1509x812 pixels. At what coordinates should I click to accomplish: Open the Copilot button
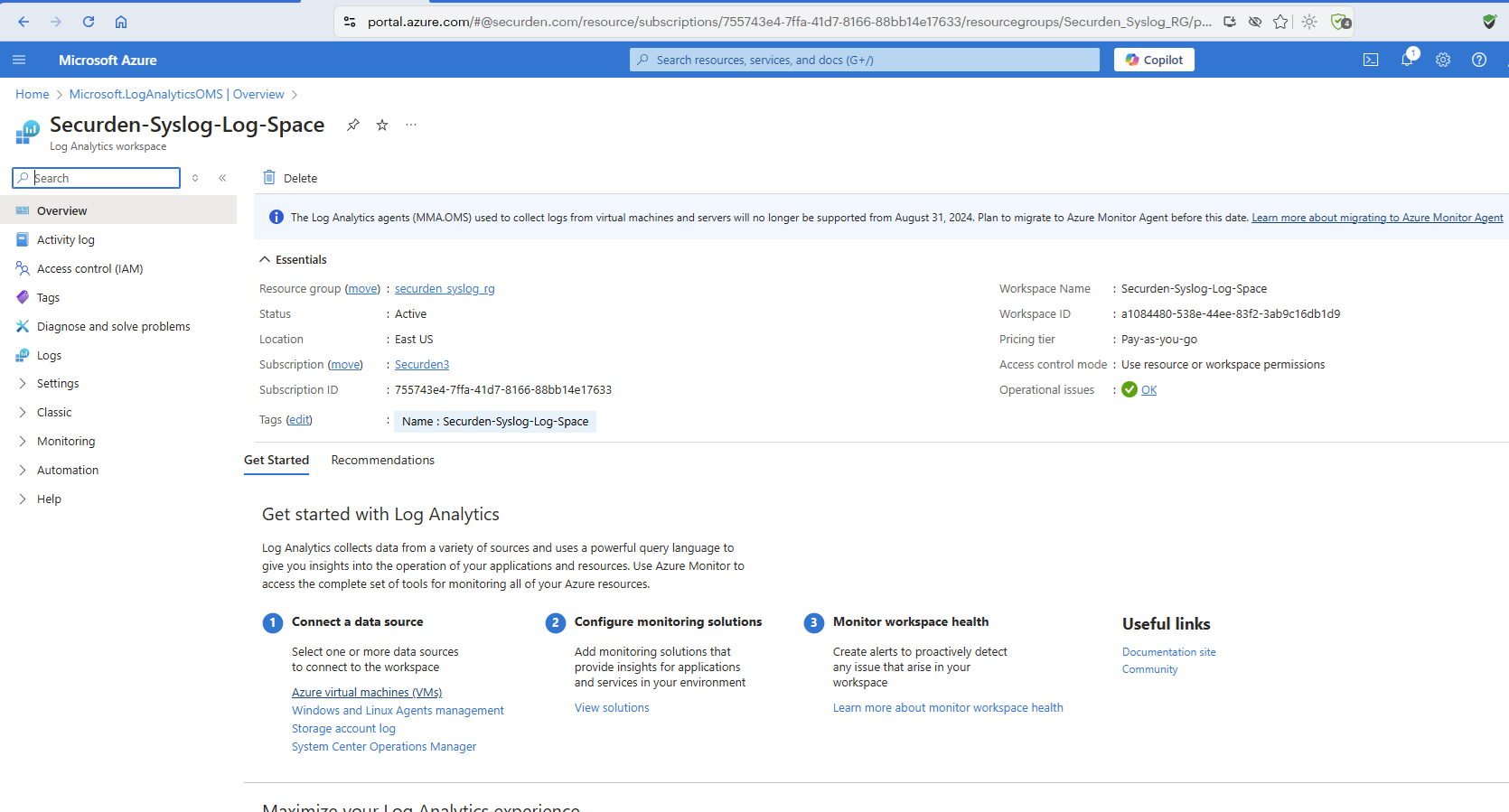pos(1154,60)
